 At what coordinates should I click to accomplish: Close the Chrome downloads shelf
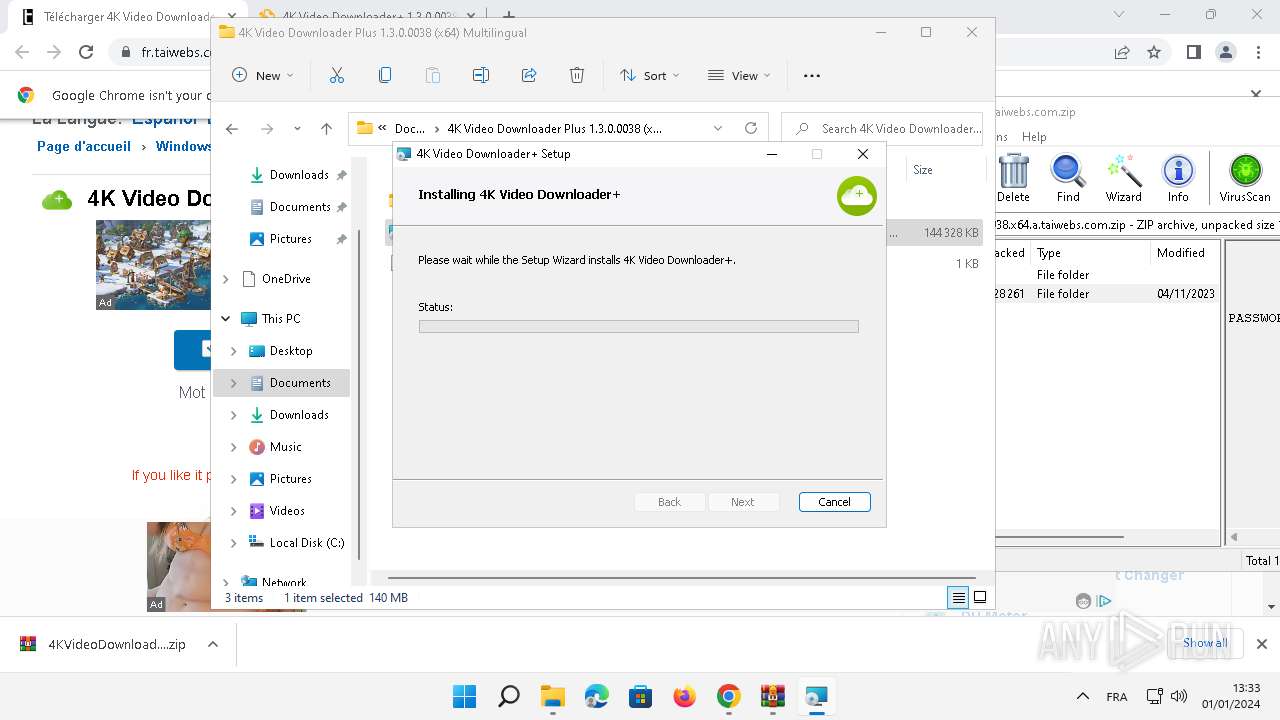pyautogui.click(x=1262, y=644)
